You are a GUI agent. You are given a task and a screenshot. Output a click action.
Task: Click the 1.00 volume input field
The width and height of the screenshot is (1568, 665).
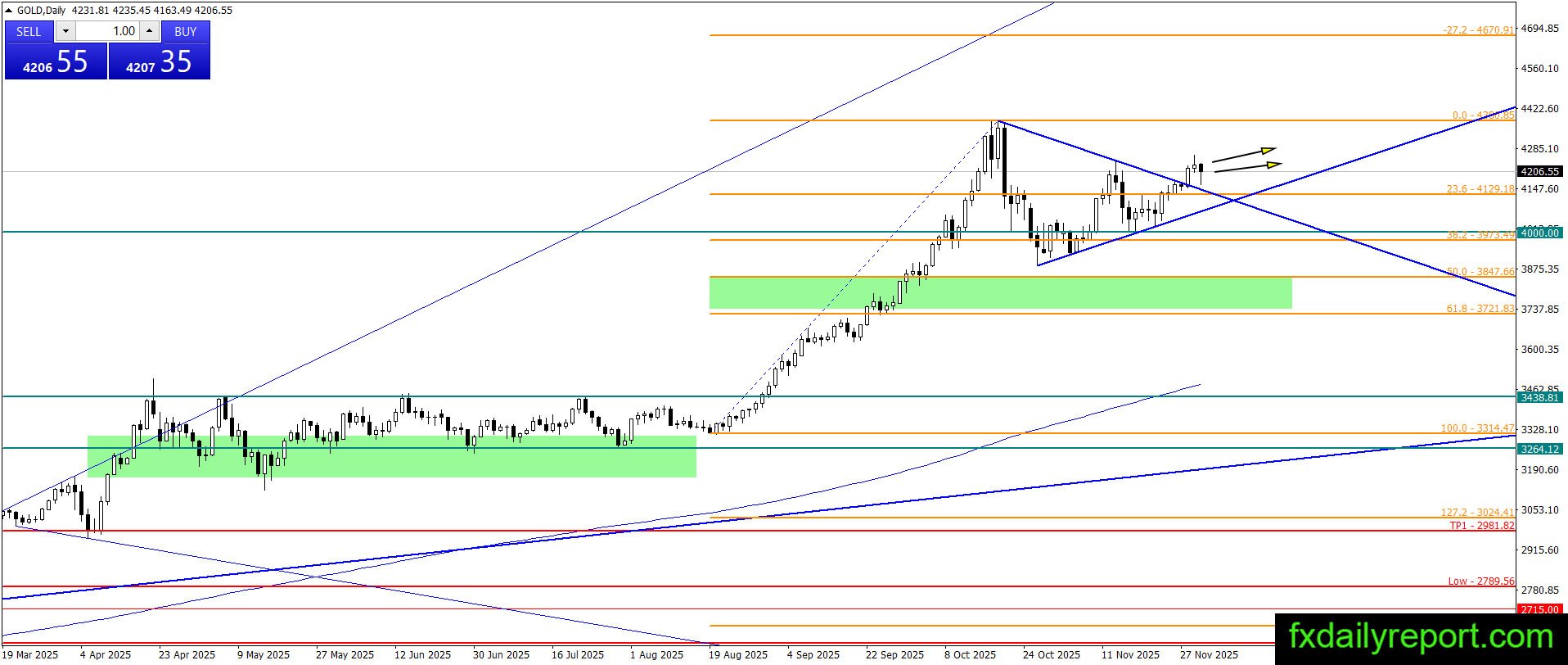coord(108,31)
